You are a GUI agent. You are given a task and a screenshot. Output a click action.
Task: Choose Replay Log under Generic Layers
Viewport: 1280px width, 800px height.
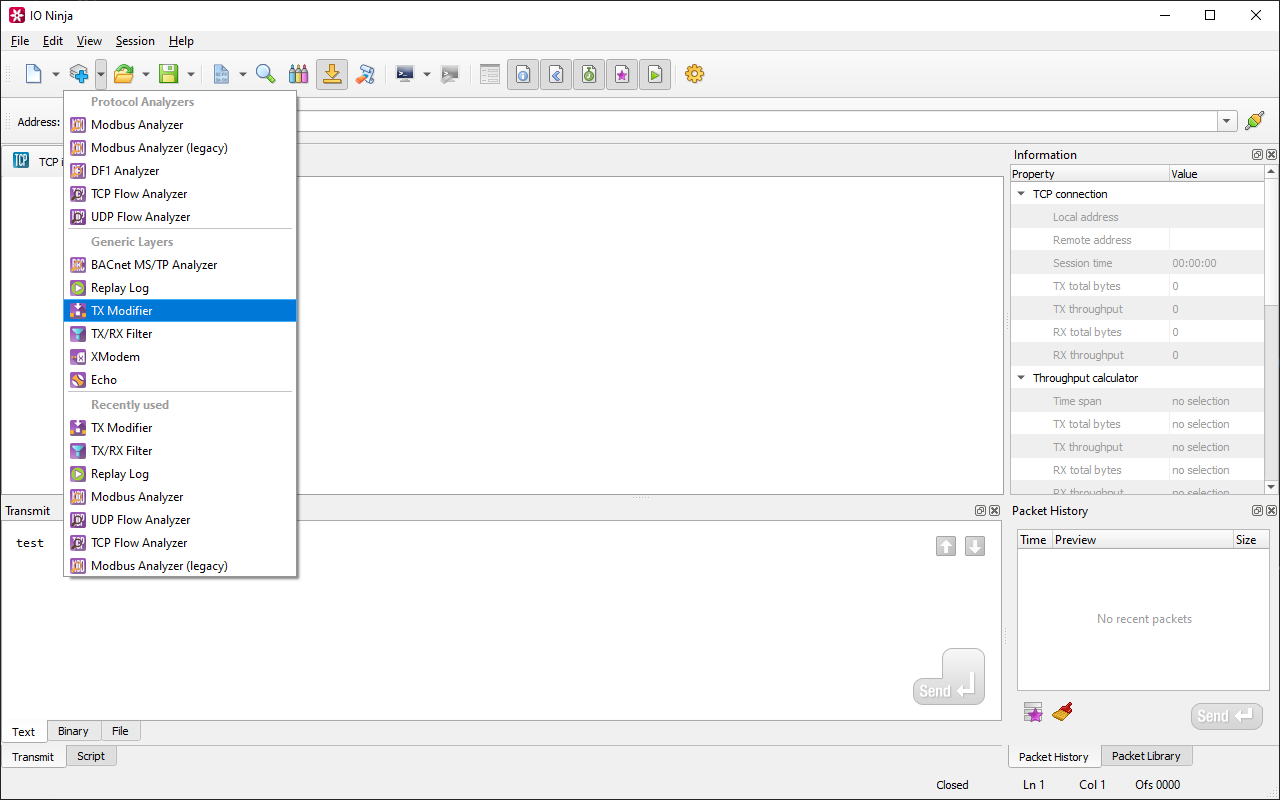[x=180, y=288]
